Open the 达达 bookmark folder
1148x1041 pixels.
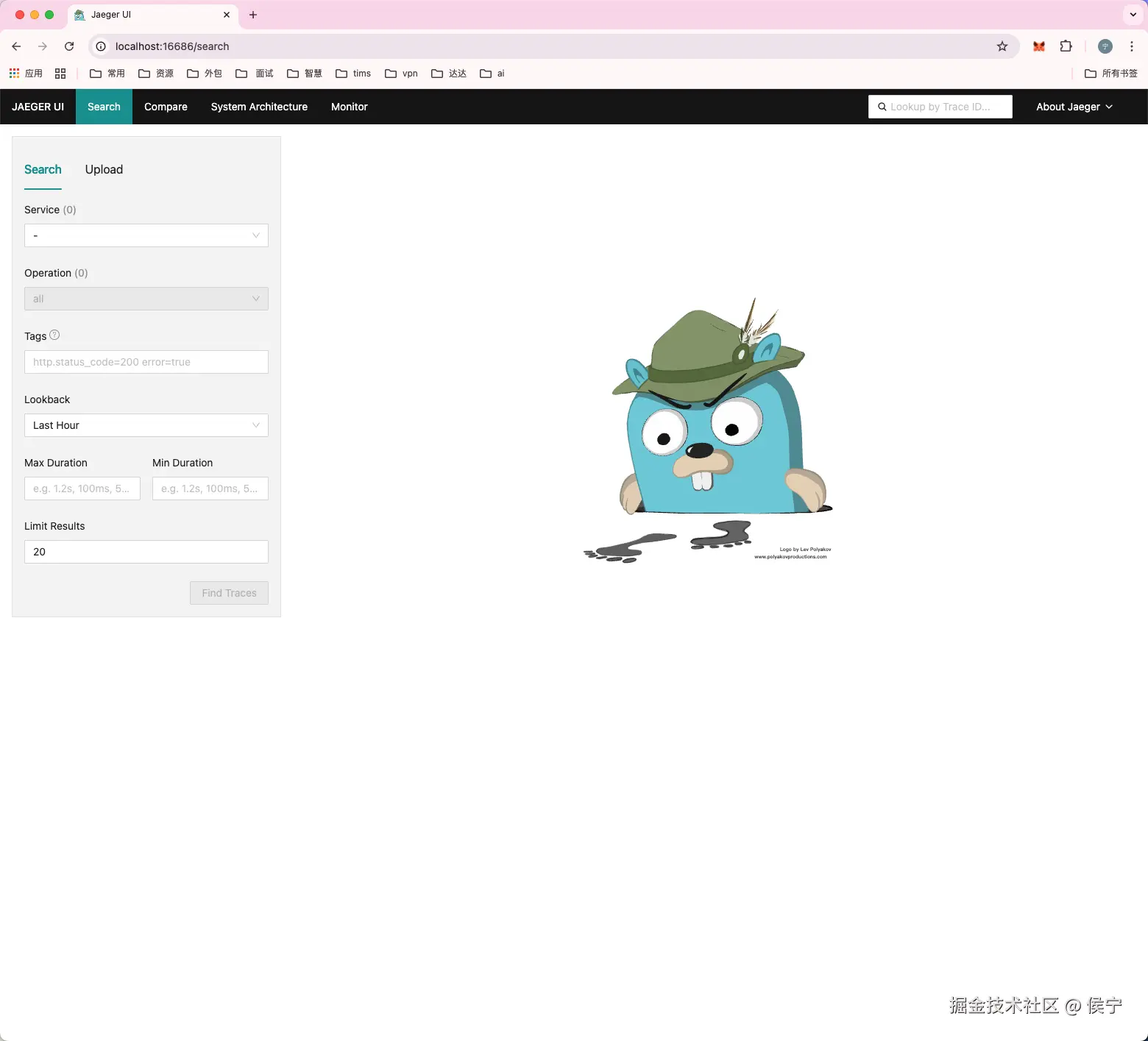pyautogui.click(x=449, y=74)
